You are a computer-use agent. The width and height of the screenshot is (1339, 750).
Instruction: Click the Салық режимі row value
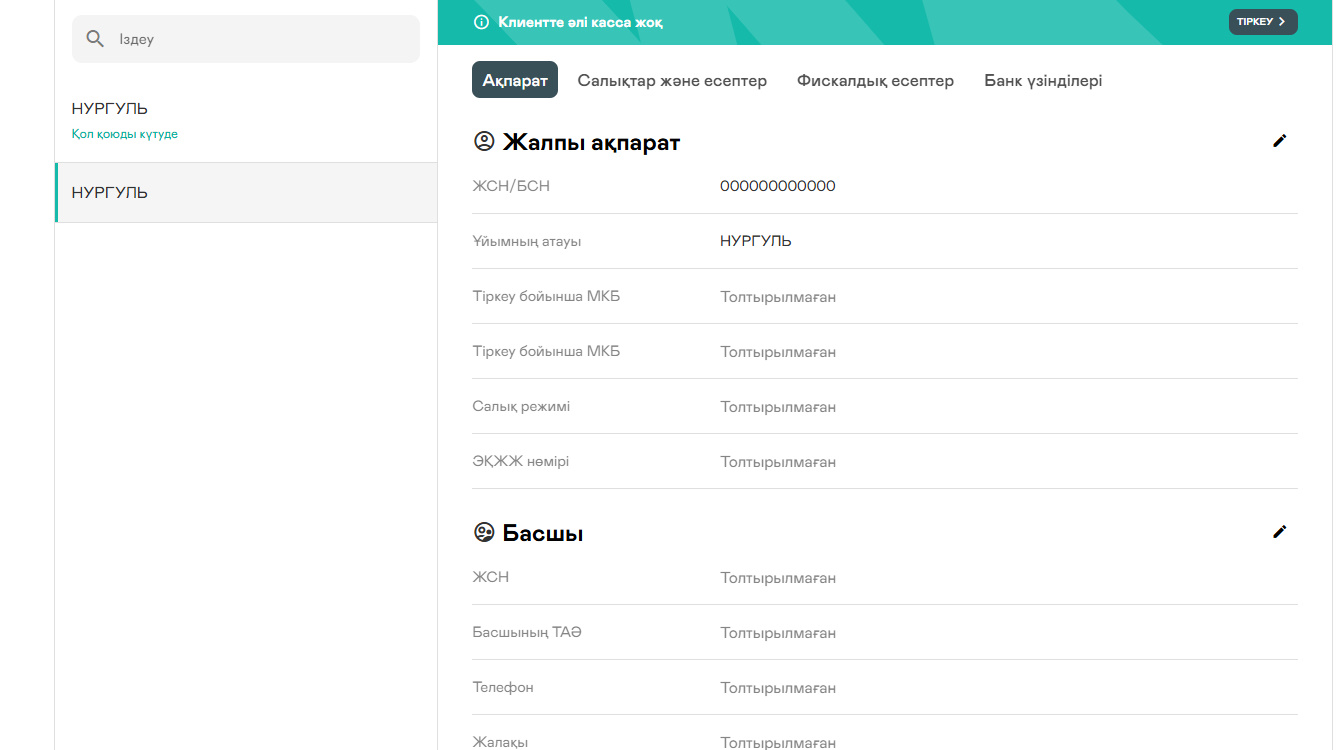[x=778, y=407]
